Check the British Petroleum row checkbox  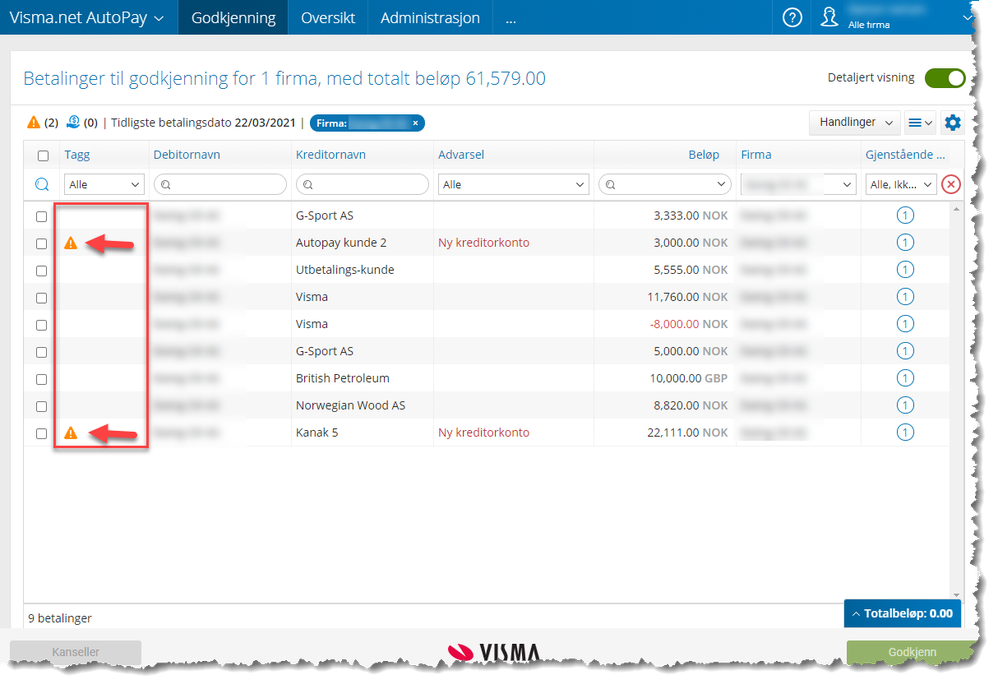(x=41, y=379)
